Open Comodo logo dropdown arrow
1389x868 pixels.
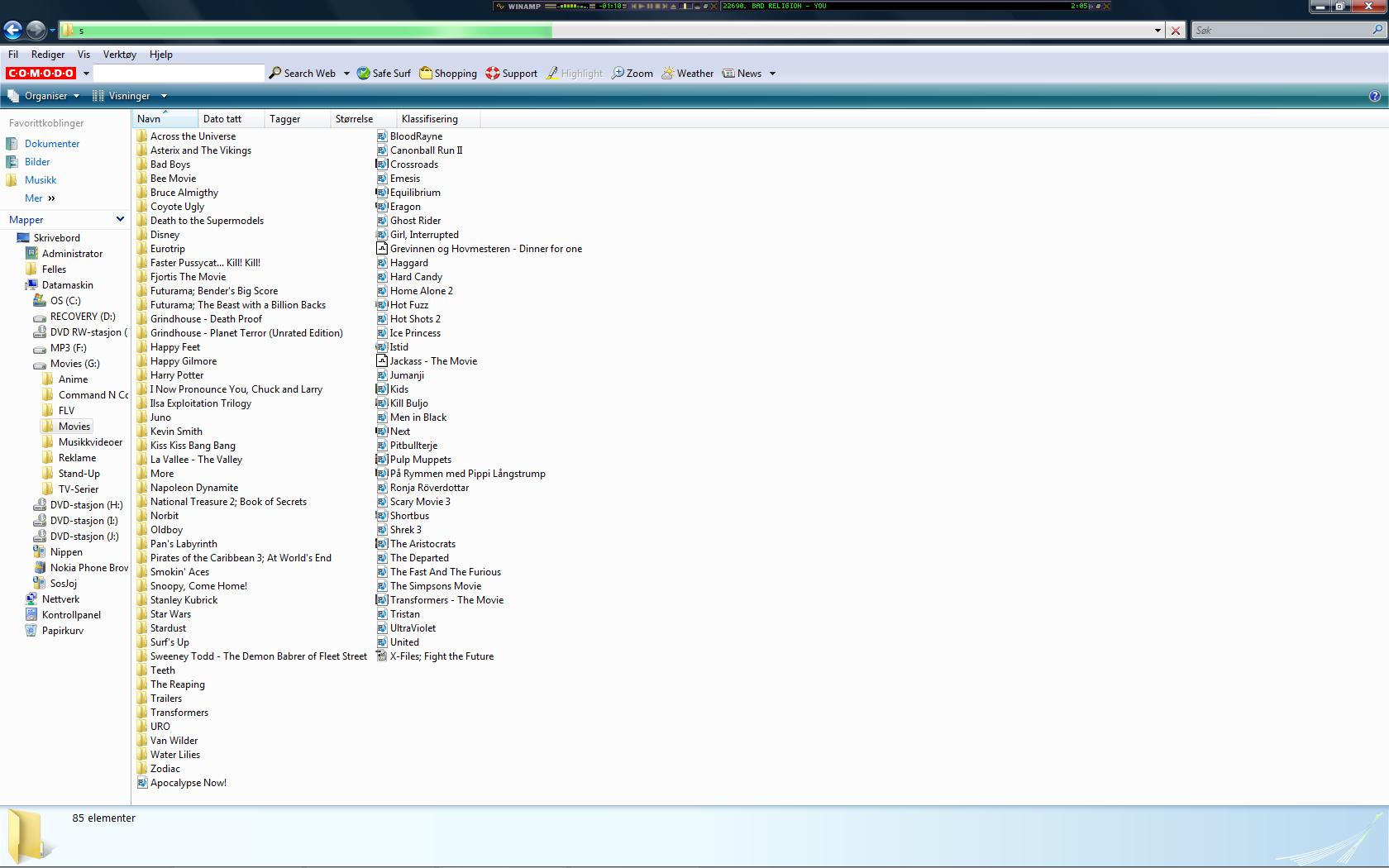coord(86,74)
